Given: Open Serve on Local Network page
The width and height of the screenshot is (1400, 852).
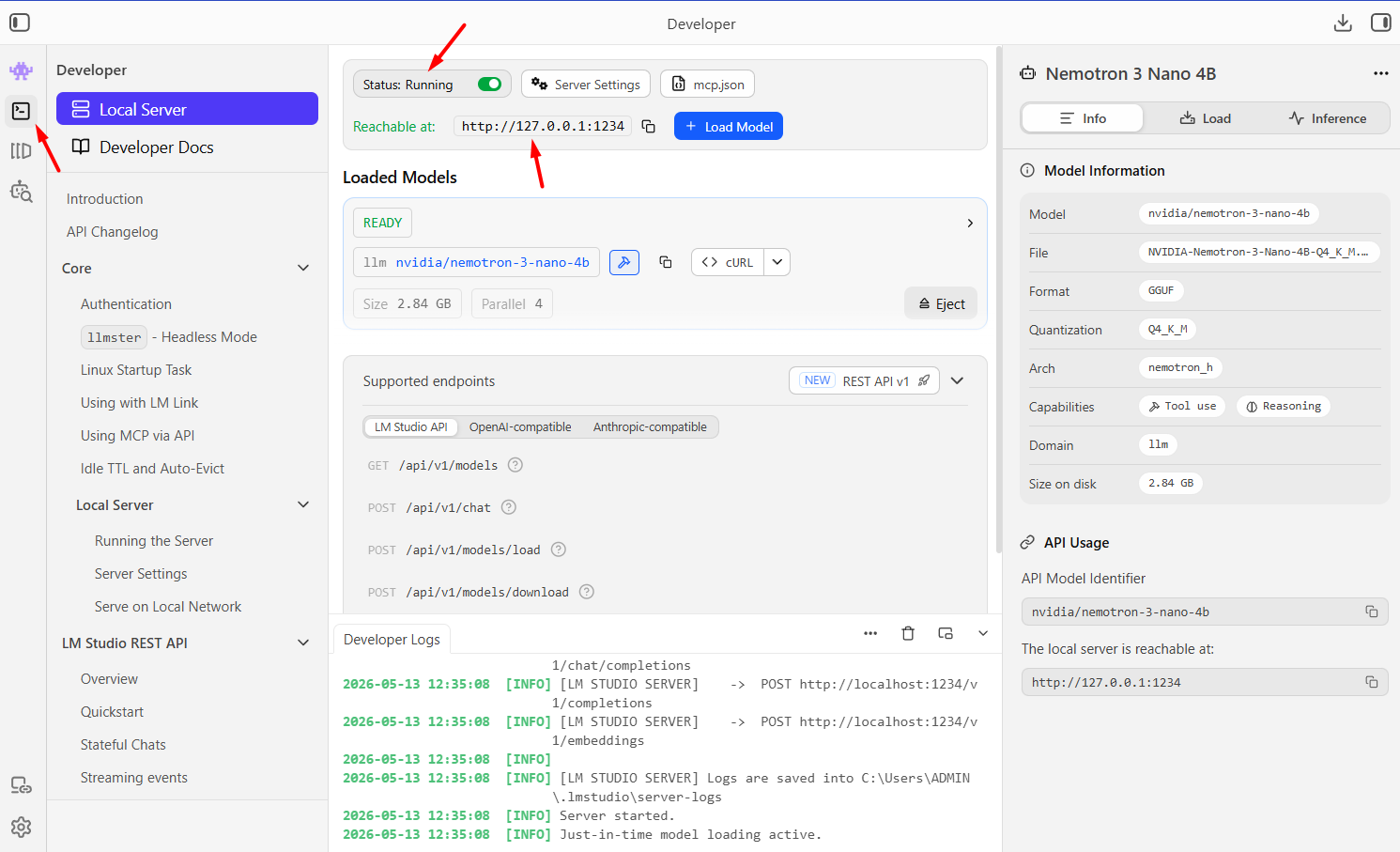Looking at the screenshot, I should click(x=168, y=607).
